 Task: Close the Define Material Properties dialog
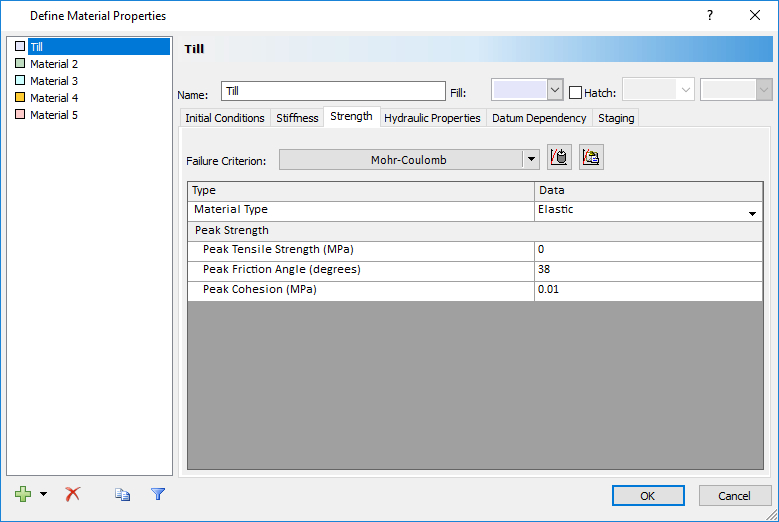pyautogui.click(x=755, y=15)
